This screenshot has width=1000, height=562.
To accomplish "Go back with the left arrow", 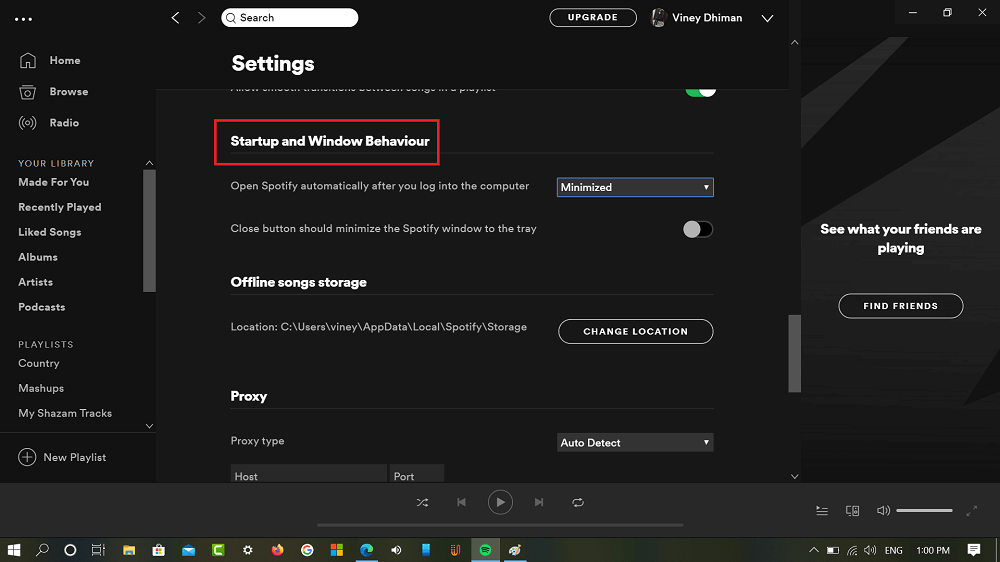I will [175, 18].
